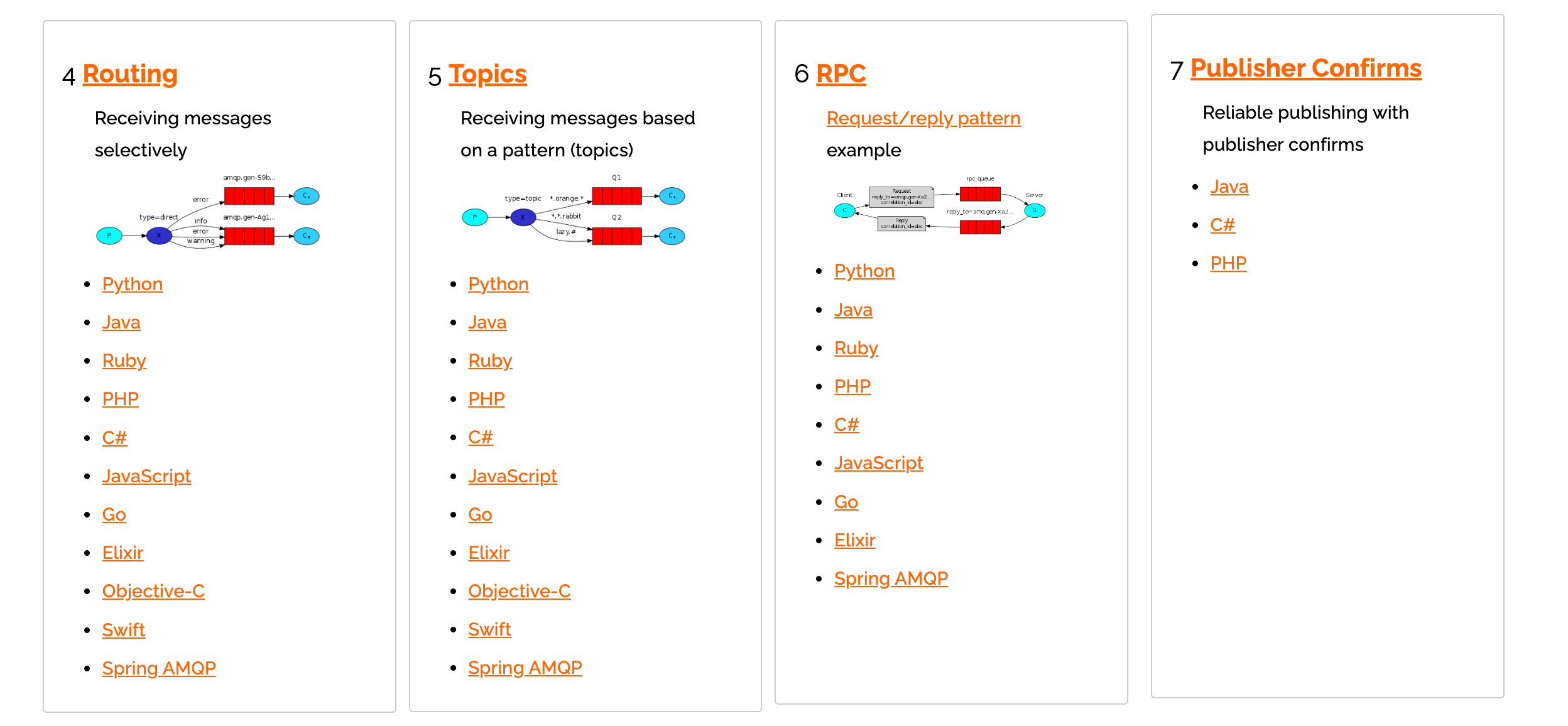Viewport: 1568px width, 726px height.
Task: Open the Go link under RPC
Action: (x=846, y=502)
